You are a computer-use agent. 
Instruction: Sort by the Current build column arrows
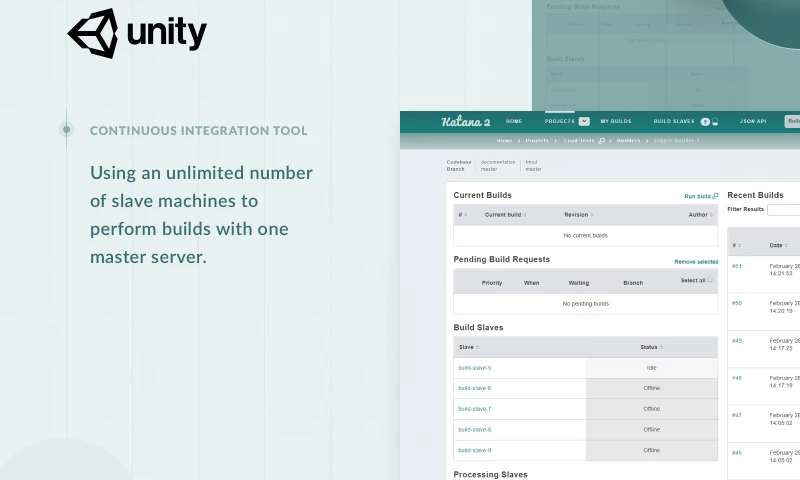525,215
